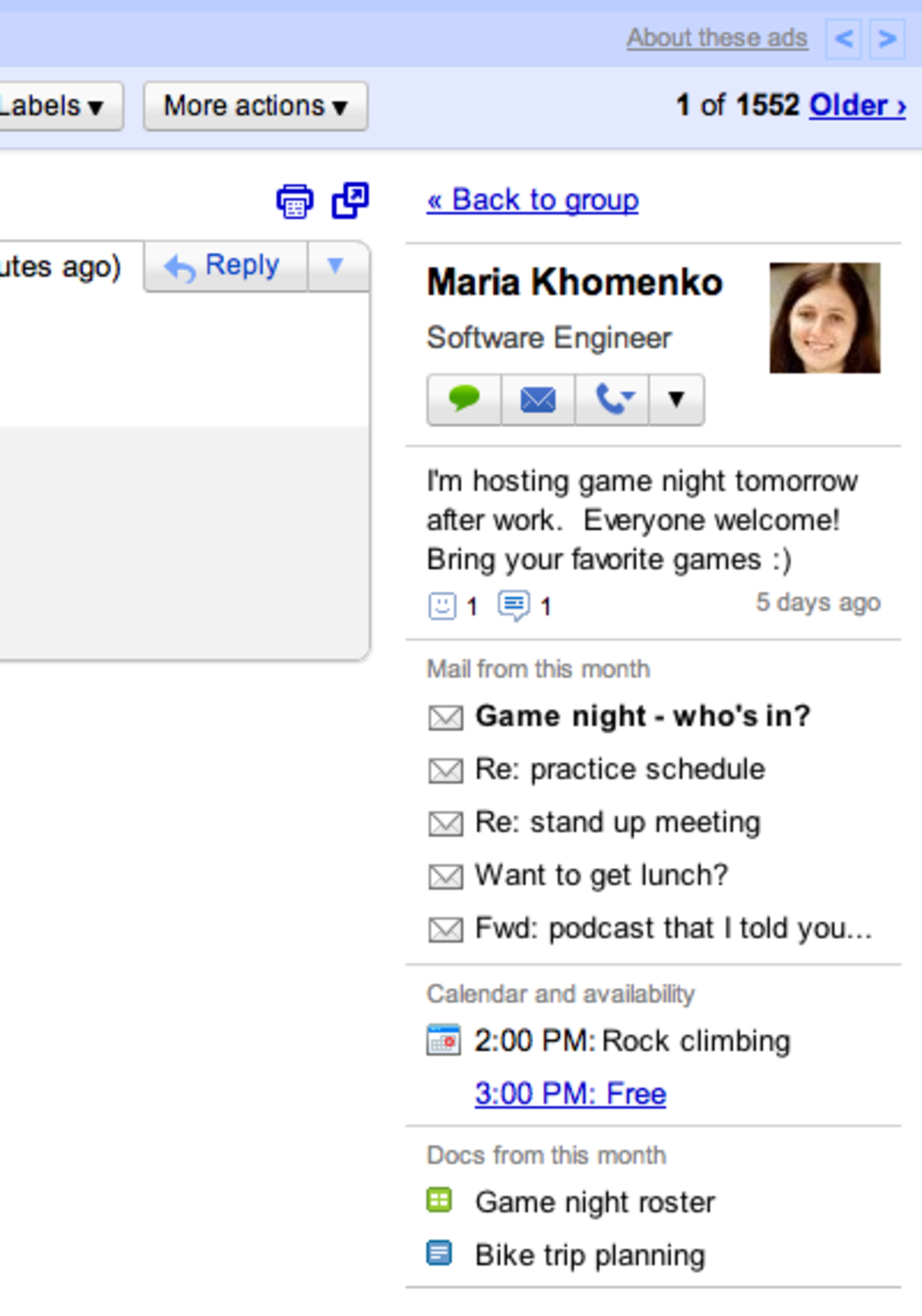922x1316 pixels.
Task: Open the More actions dropdown
Action: click(255, 106)
